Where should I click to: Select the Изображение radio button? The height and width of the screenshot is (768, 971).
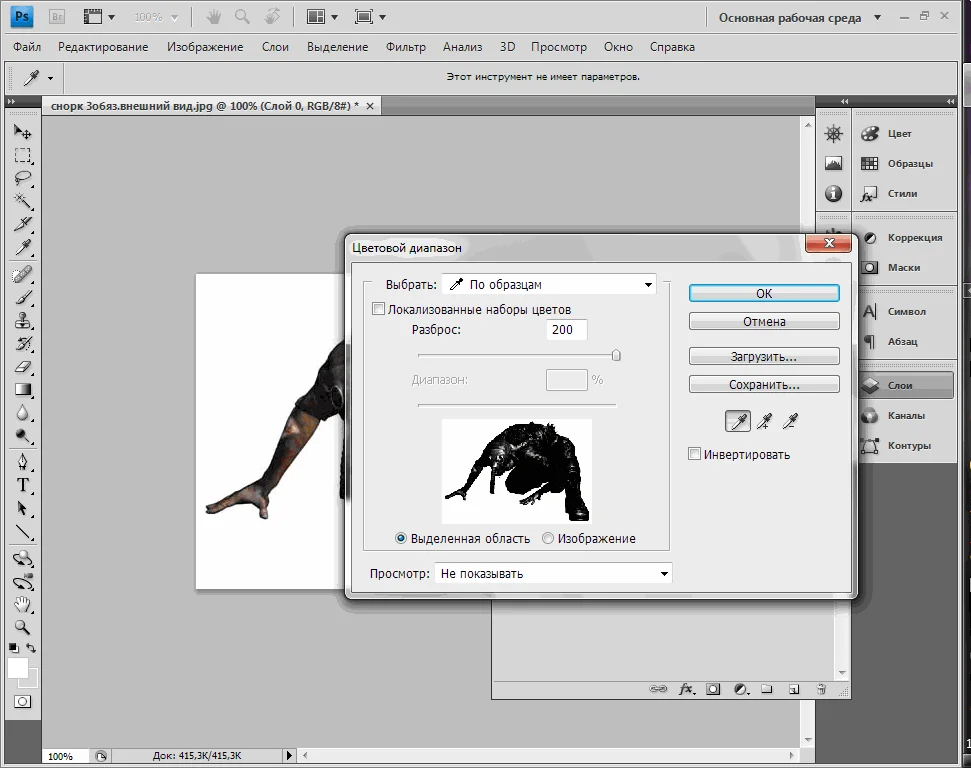click(548, 539)
